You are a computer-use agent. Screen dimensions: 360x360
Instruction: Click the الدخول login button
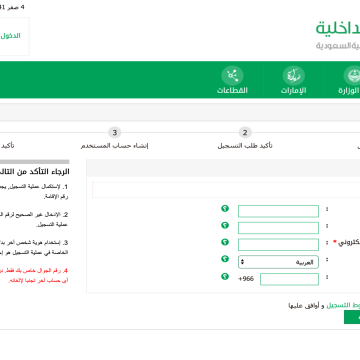click(x=11, y=36)
